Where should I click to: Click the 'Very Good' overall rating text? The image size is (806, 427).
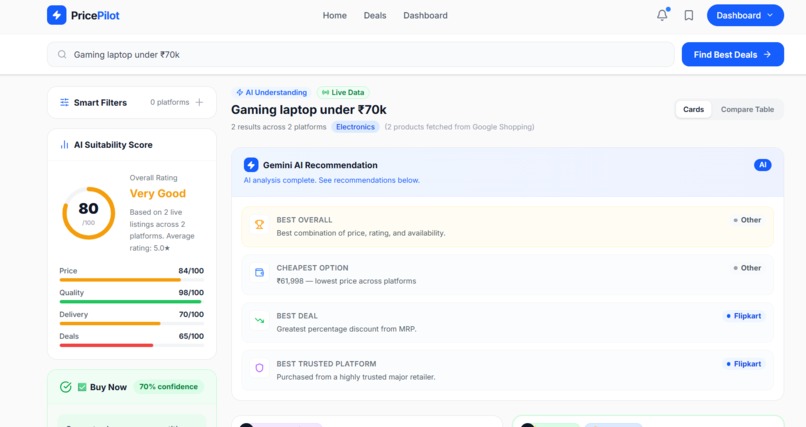[158, 194]
